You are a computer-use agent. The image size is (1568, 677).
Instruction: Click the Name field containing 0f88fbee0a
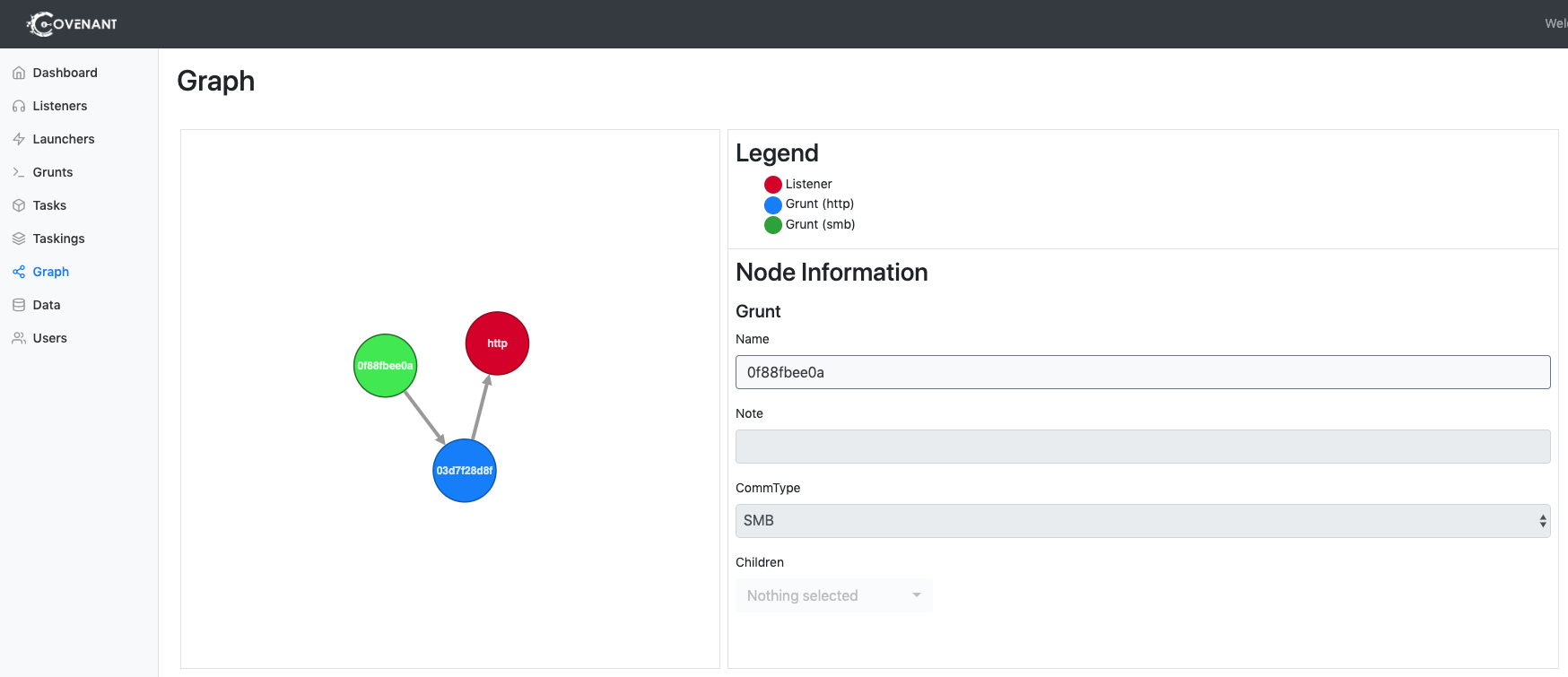point(1143,372)
